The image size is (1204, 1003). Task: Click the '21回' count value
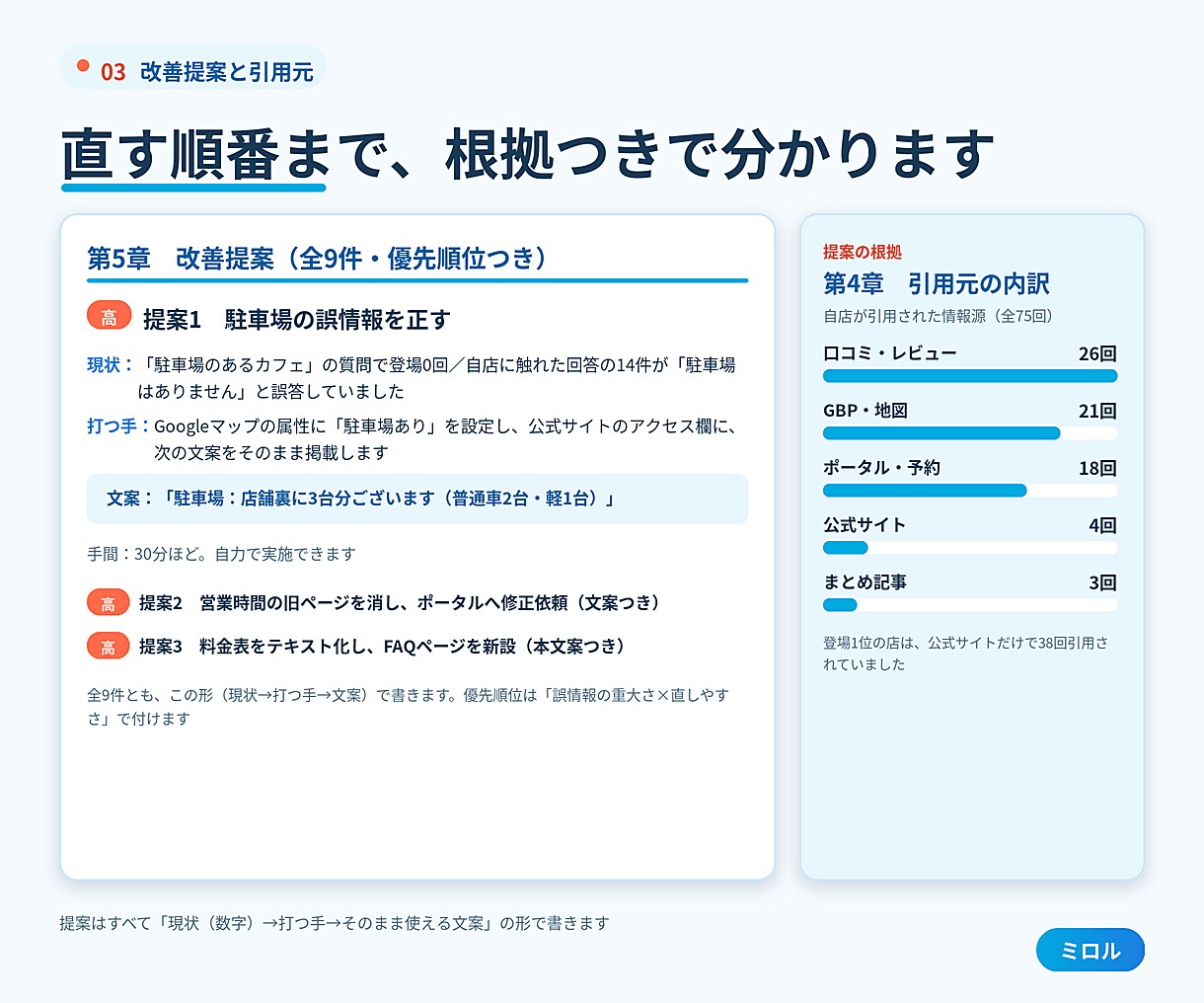coord(1097,411)
